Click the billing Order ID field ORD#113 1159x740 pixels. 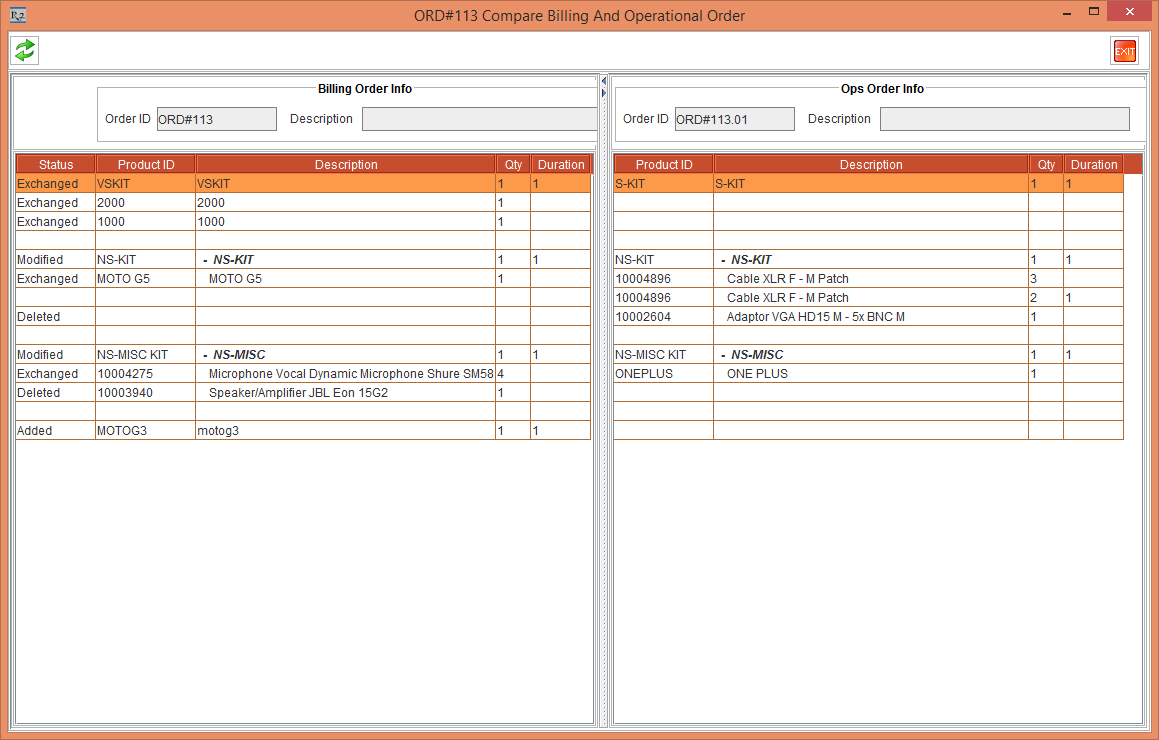coord(216,119)
